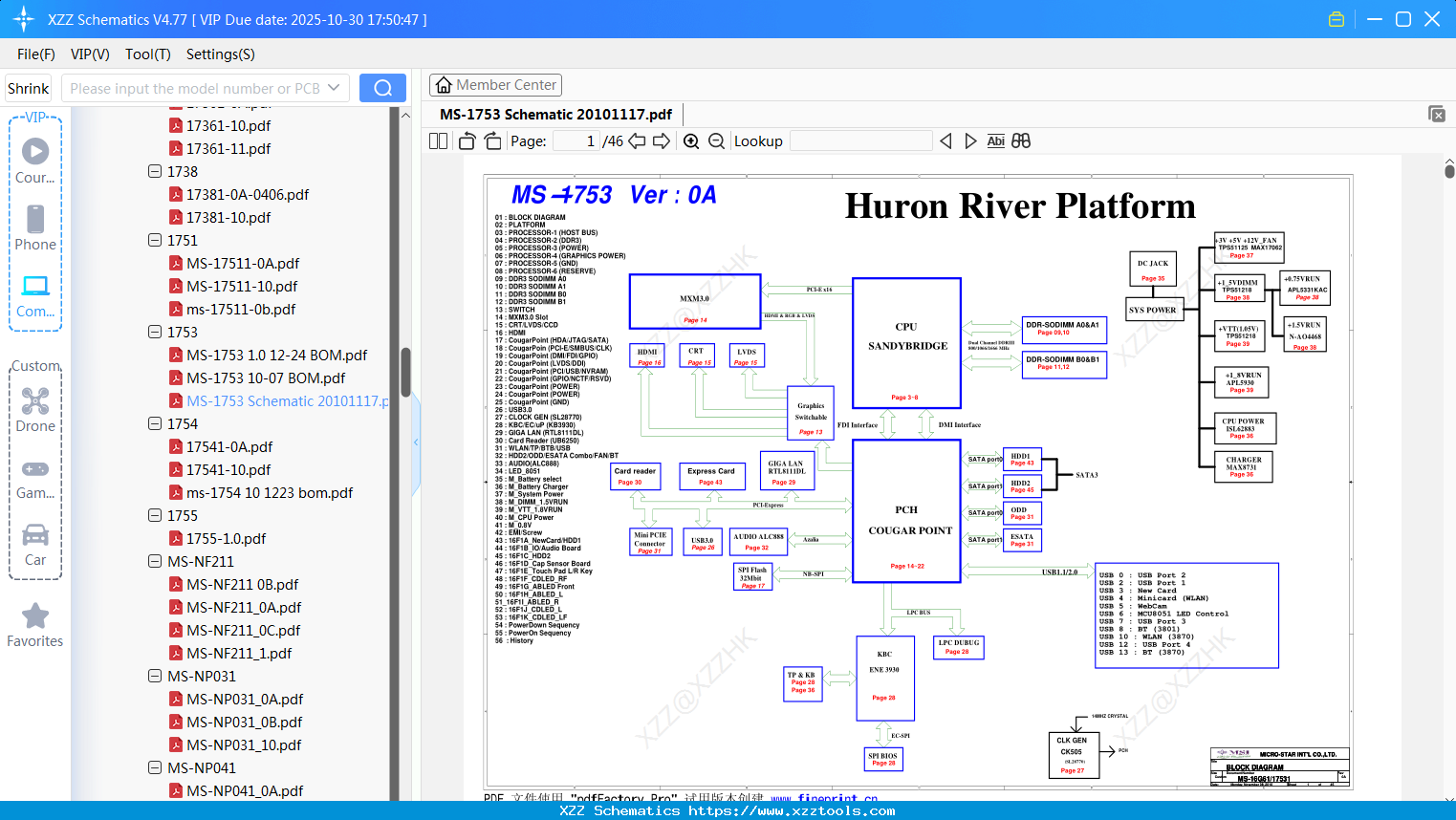The width and height of the screenshot is (1456, 820).
Task: Collapse the MS-NF211 folder
Action: [155, 562]
